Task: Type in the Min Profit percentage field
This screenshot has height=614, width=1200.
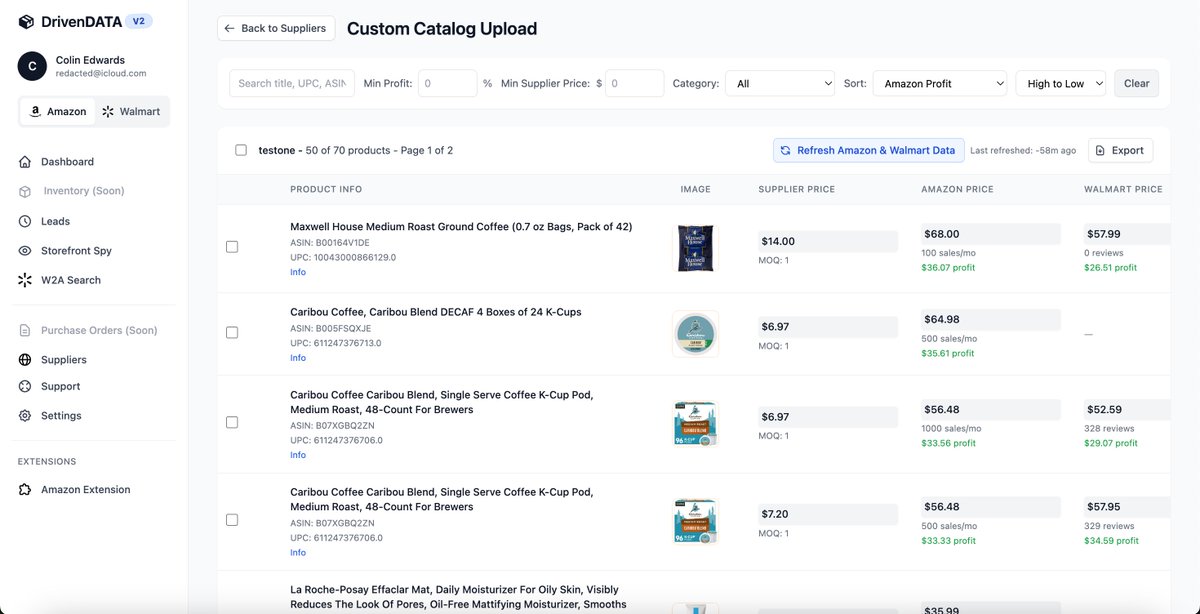Action: coord(447,83)
